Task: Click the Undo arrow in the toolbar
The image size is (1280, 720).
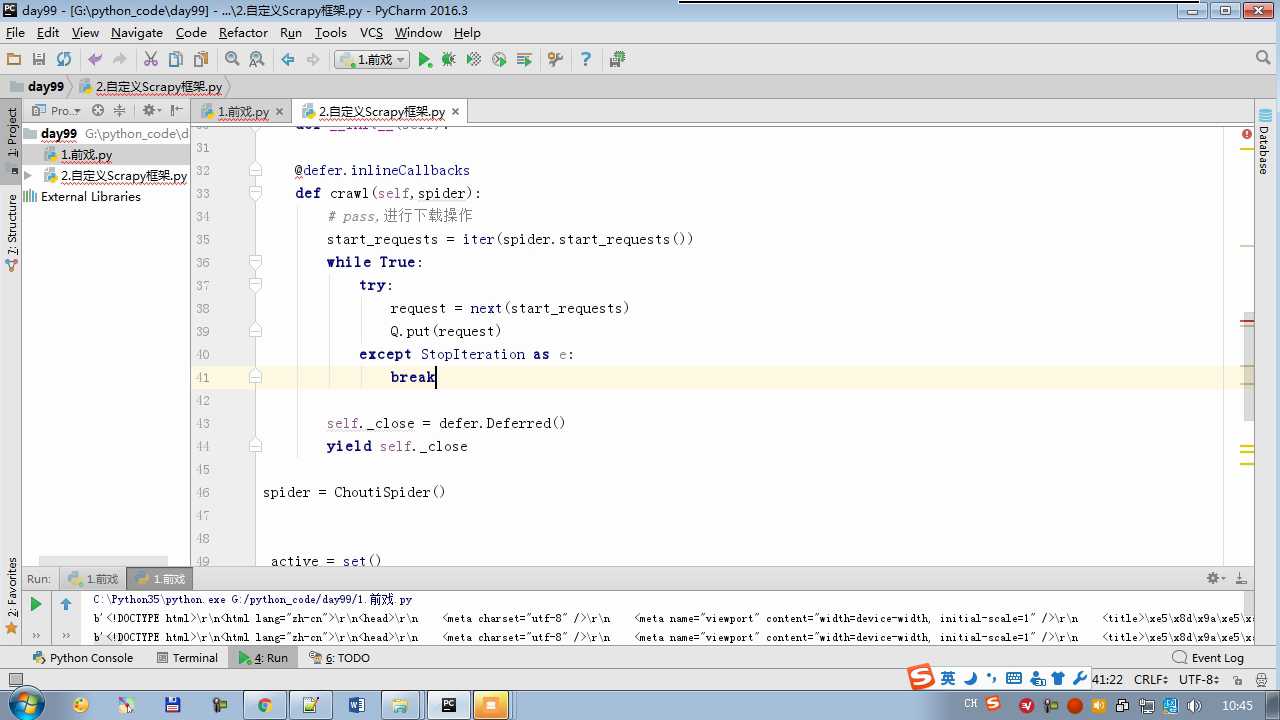Action: tap(95, 59)
